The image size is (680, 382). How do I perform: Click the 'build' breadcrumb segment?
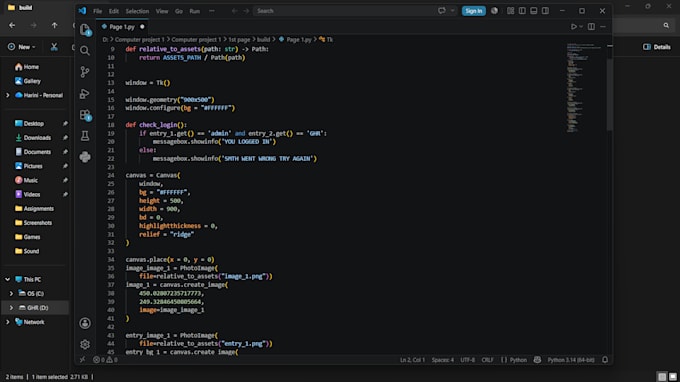click(x=263, y=39)
